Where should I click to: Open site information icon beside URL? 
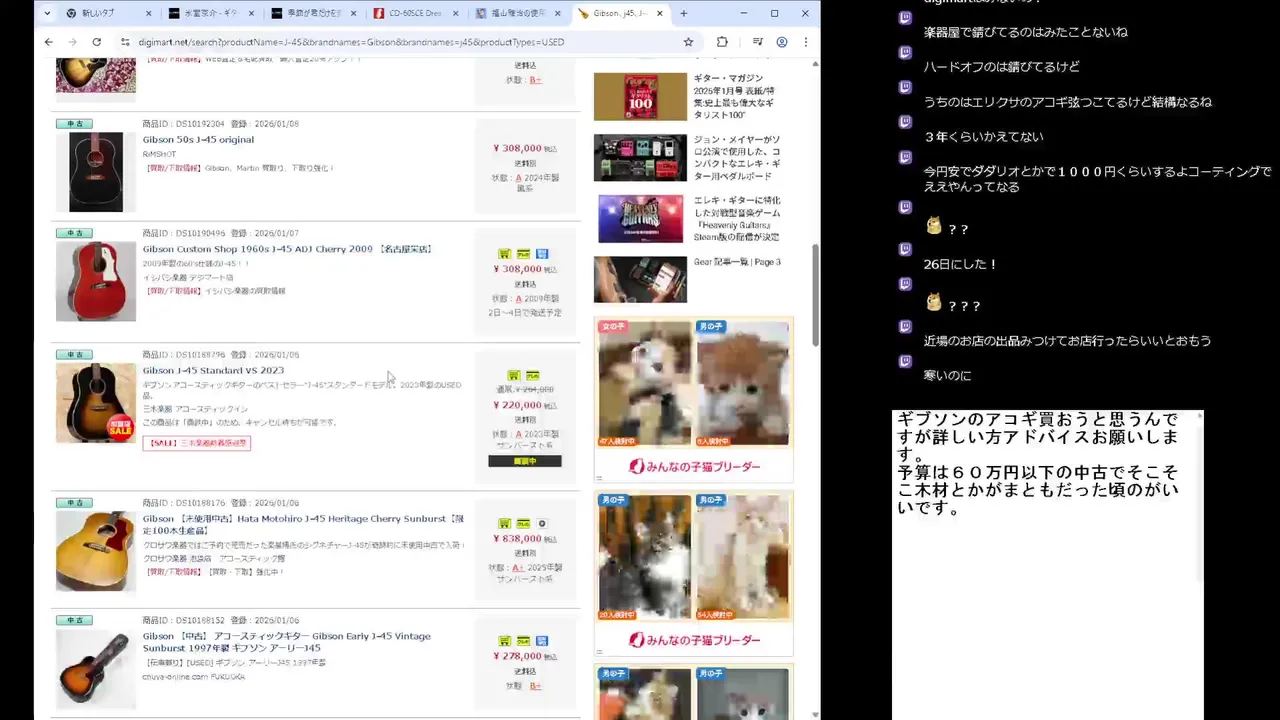click(125, 42)
